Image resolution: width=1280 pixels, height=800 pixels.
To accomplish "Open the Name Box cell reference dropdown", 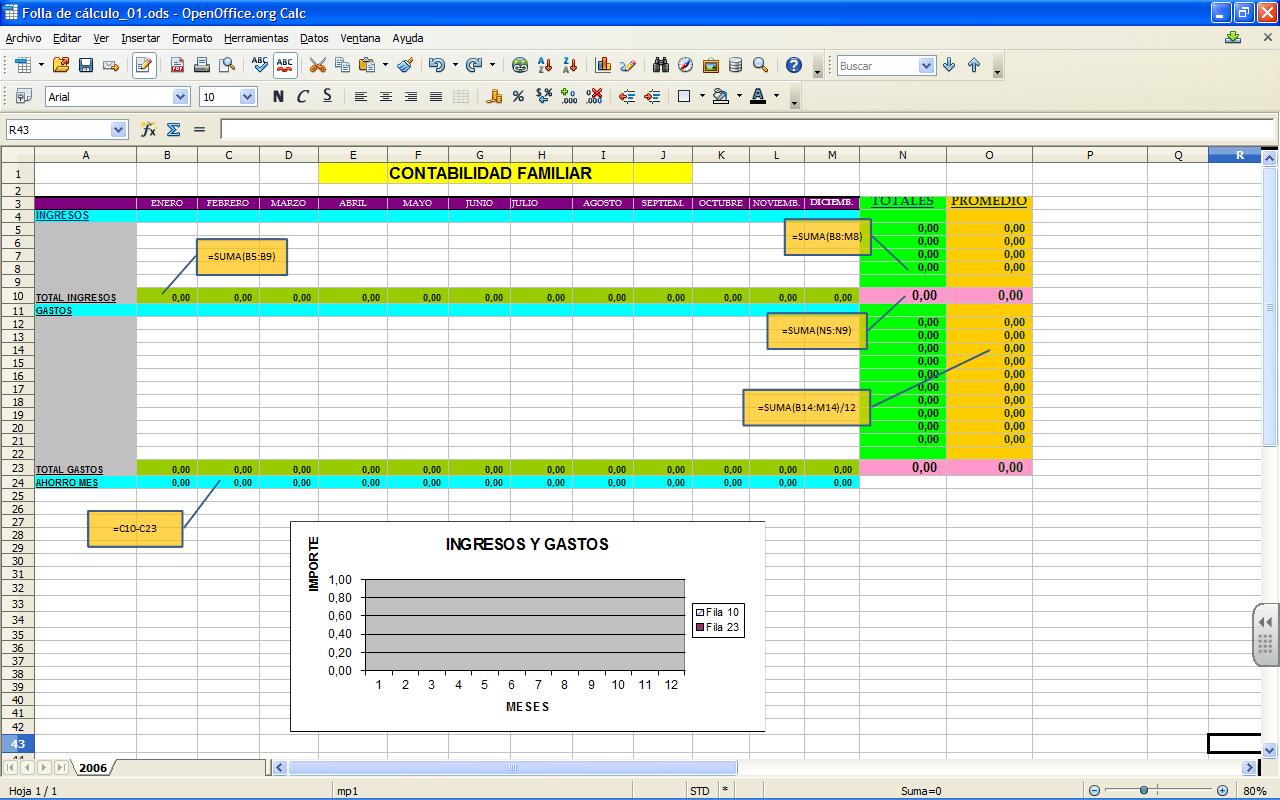I will point(118,130).
